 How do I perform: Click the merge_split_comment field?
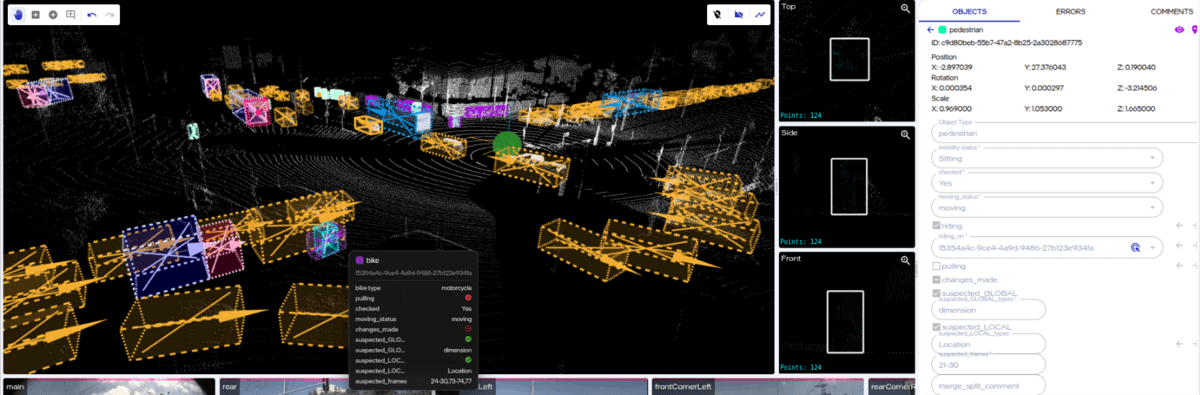coord(988,386)
